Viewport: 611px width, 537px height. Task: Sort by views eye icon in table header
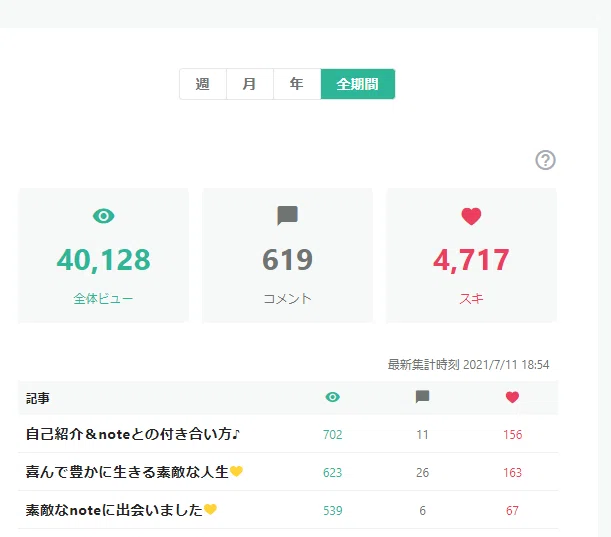click(332, 397)
